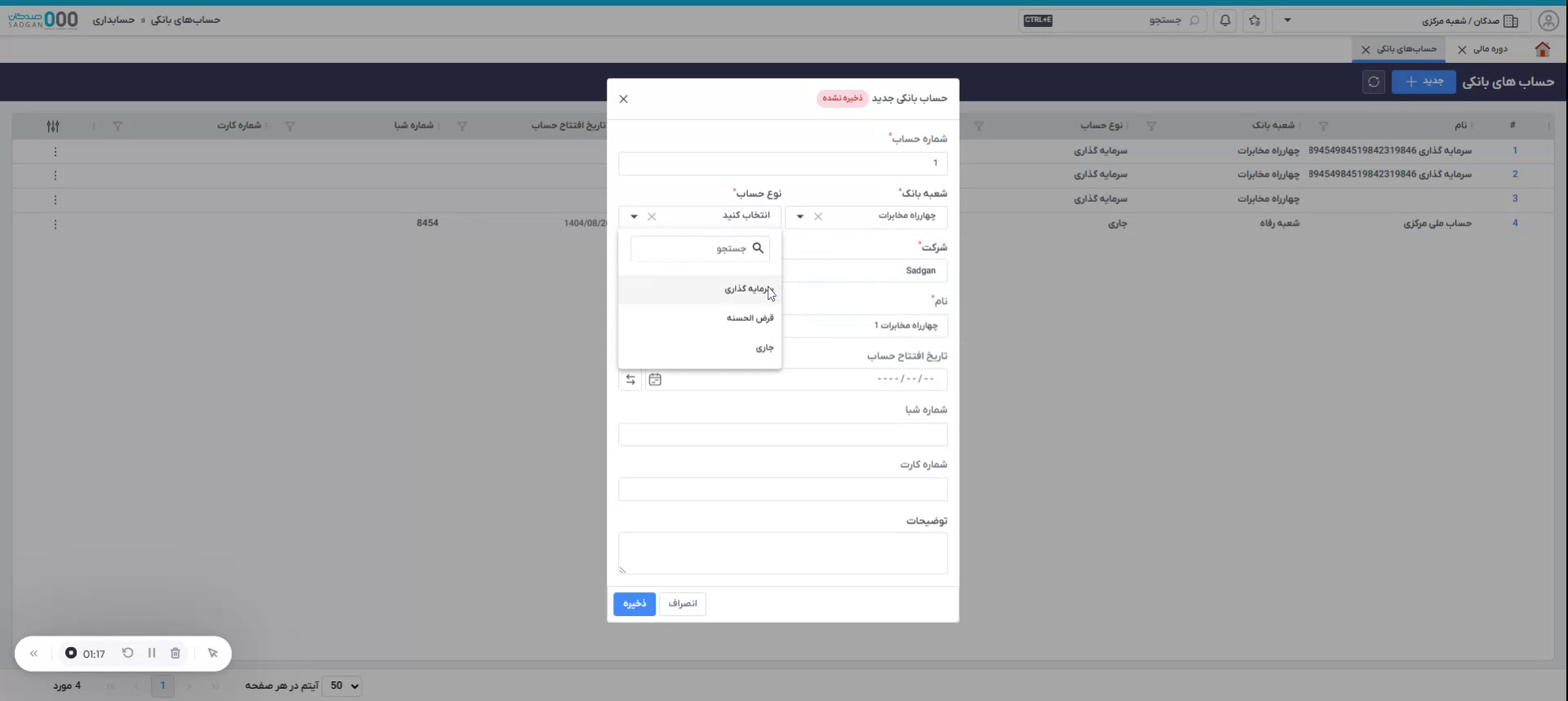1568x701 pixels.
Task: Click the dropdown search field جستجو
Action: click(x=700, y=248)
